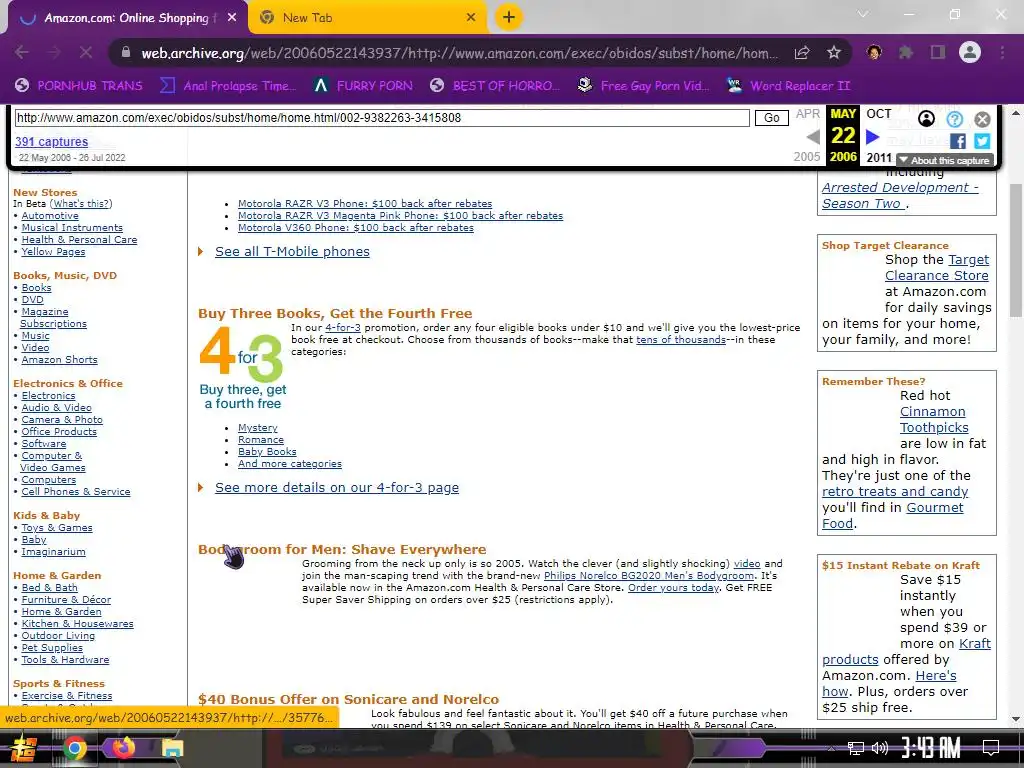Open Pet Supplies category
This screenshot has height=768, width=1024.
click(52, 648)
